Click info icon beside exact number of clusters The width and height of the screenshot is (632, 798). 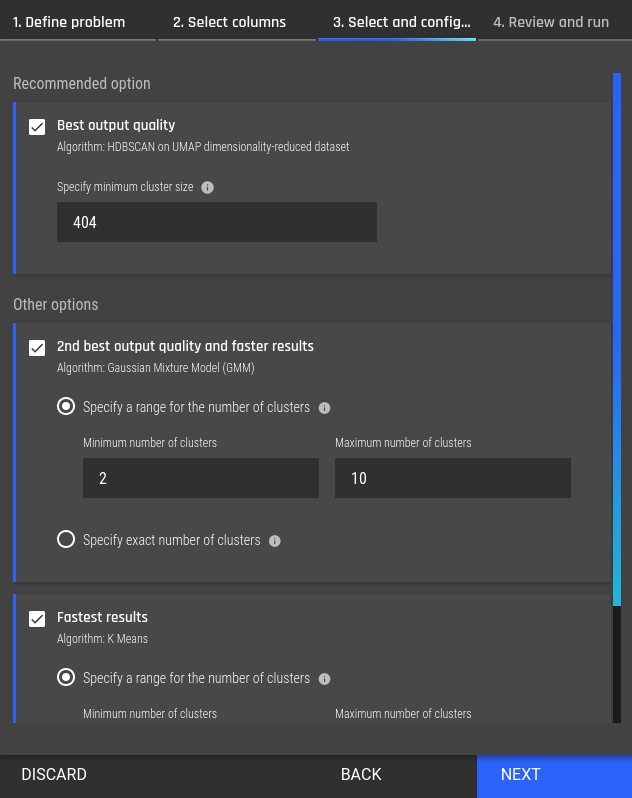pyautogui.click(x=275, y=540)
